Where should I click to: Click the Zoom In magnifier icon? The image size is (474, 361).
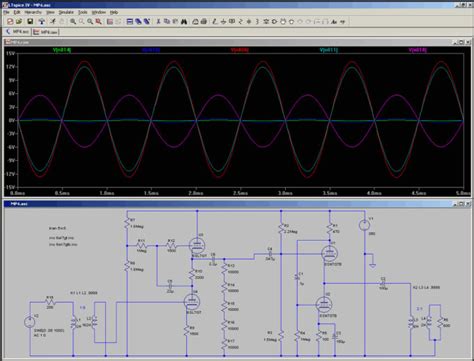(73, 22)
